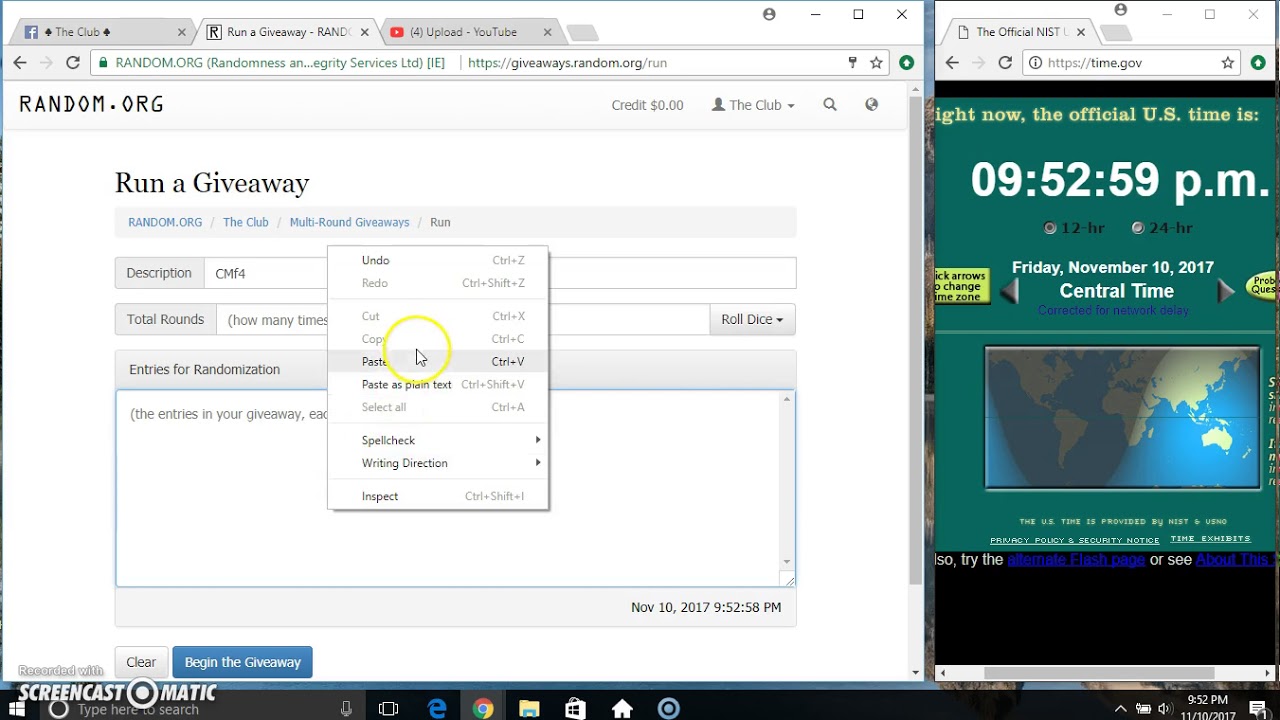Select the 24-hr time format radio button
The width and height of the screenshot is (1280, 720).
(1137, 228)
